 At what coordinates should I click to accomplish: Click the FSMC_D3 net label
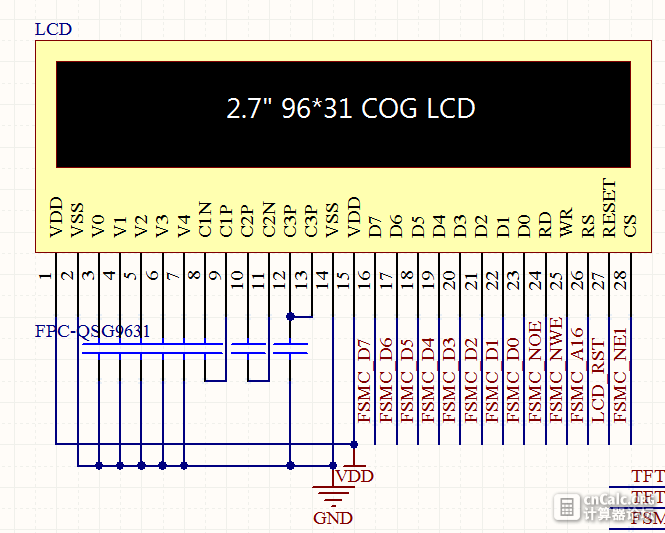coord(449,381)
